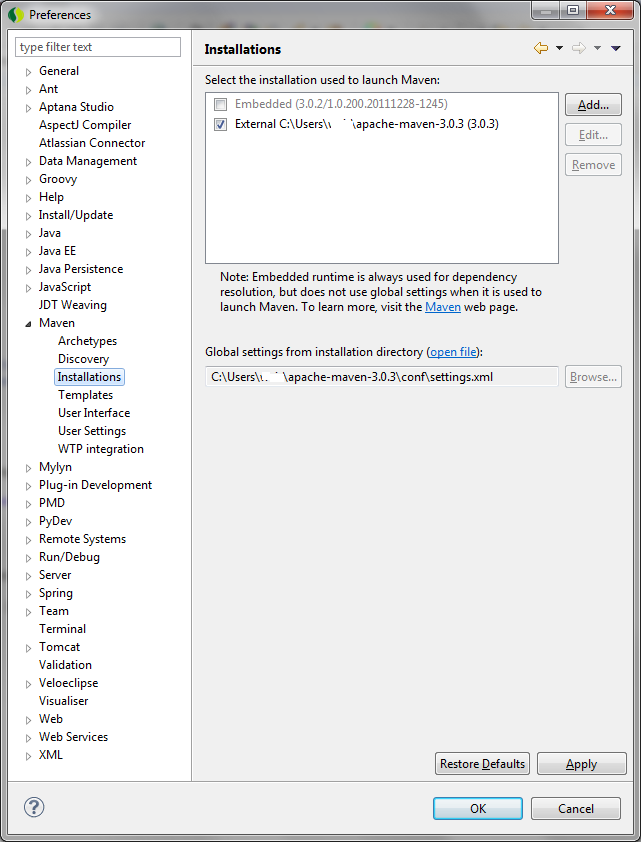Follow the Maven web page link

pyautogui.click(x=443, y=307)
